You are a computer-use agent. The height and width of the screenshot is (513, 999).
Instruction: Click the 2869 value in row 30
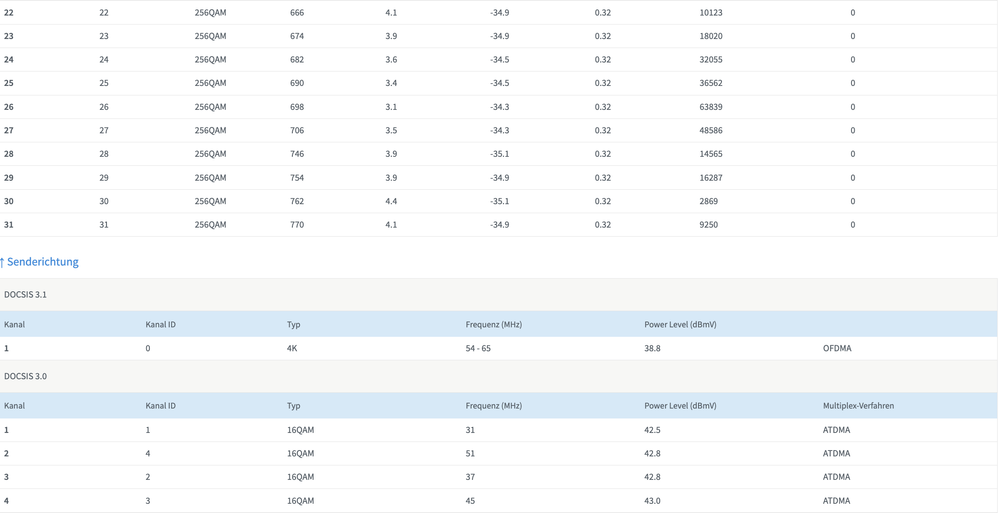tap(708, 201)
